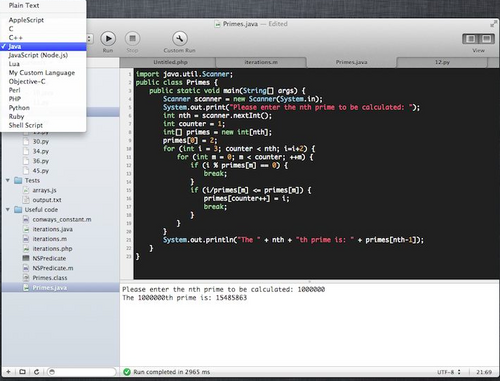
Task: Open iterations.php in sidebar
Action: [52, 249]
